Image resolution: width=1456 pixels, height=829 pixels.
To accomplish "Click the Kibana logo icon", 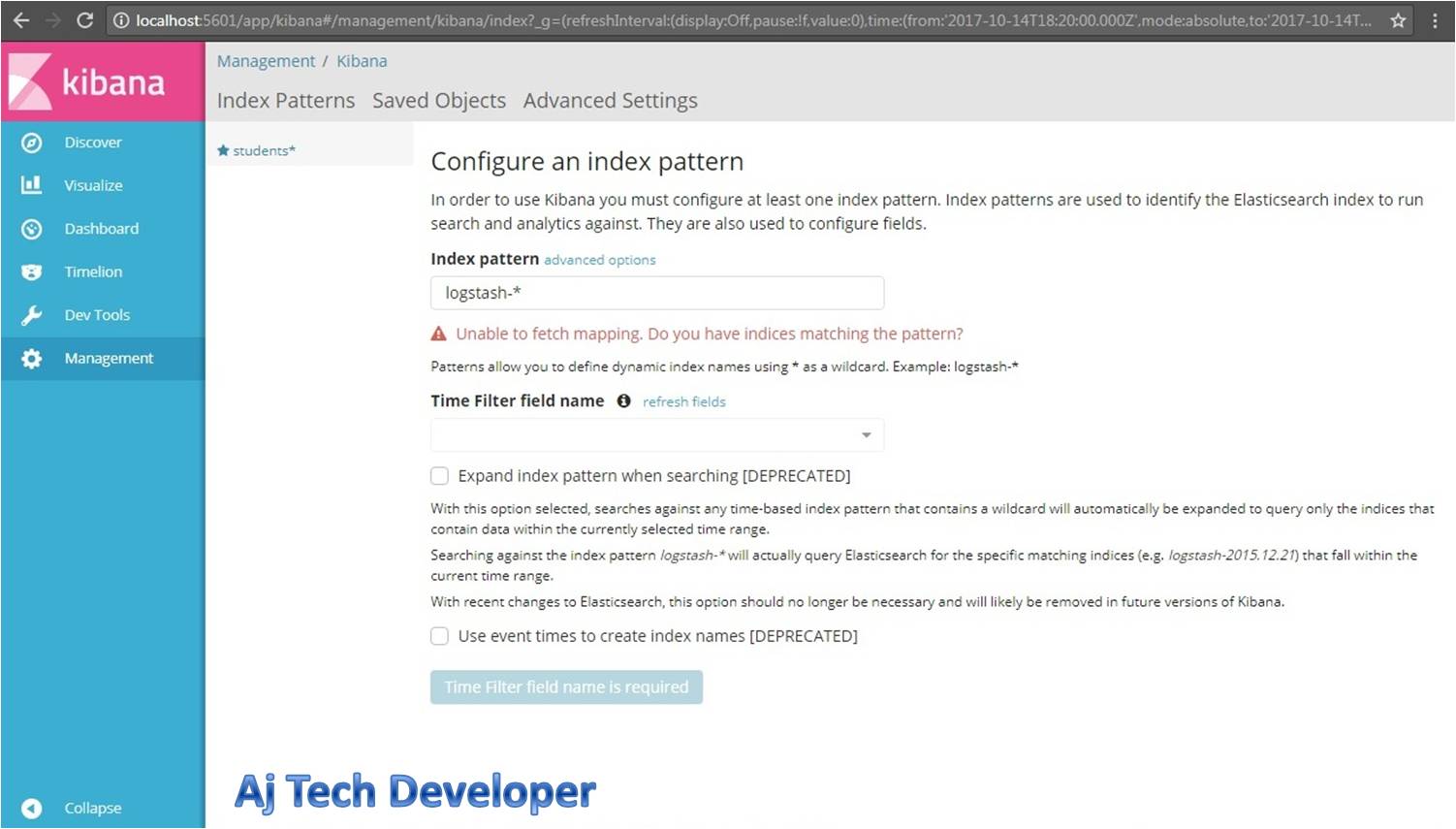I will point(29,81).
